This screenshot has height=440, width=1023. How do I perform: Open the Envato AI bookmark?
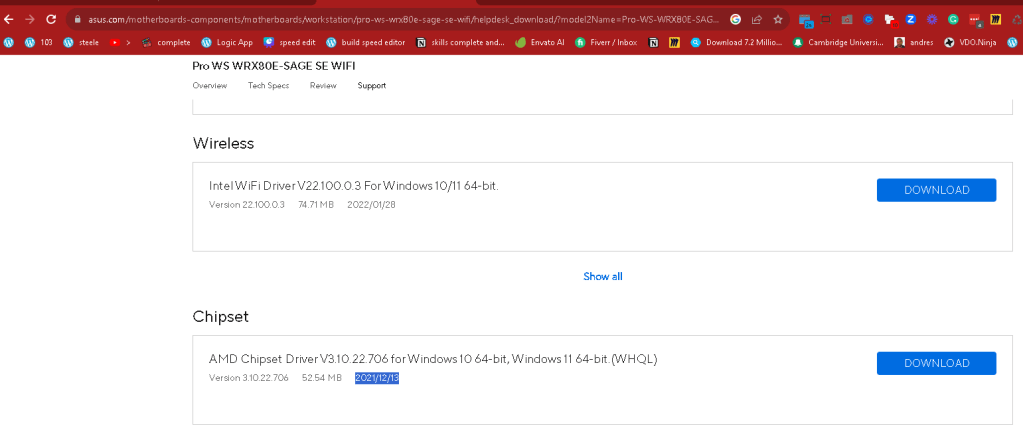click(540, 42)
